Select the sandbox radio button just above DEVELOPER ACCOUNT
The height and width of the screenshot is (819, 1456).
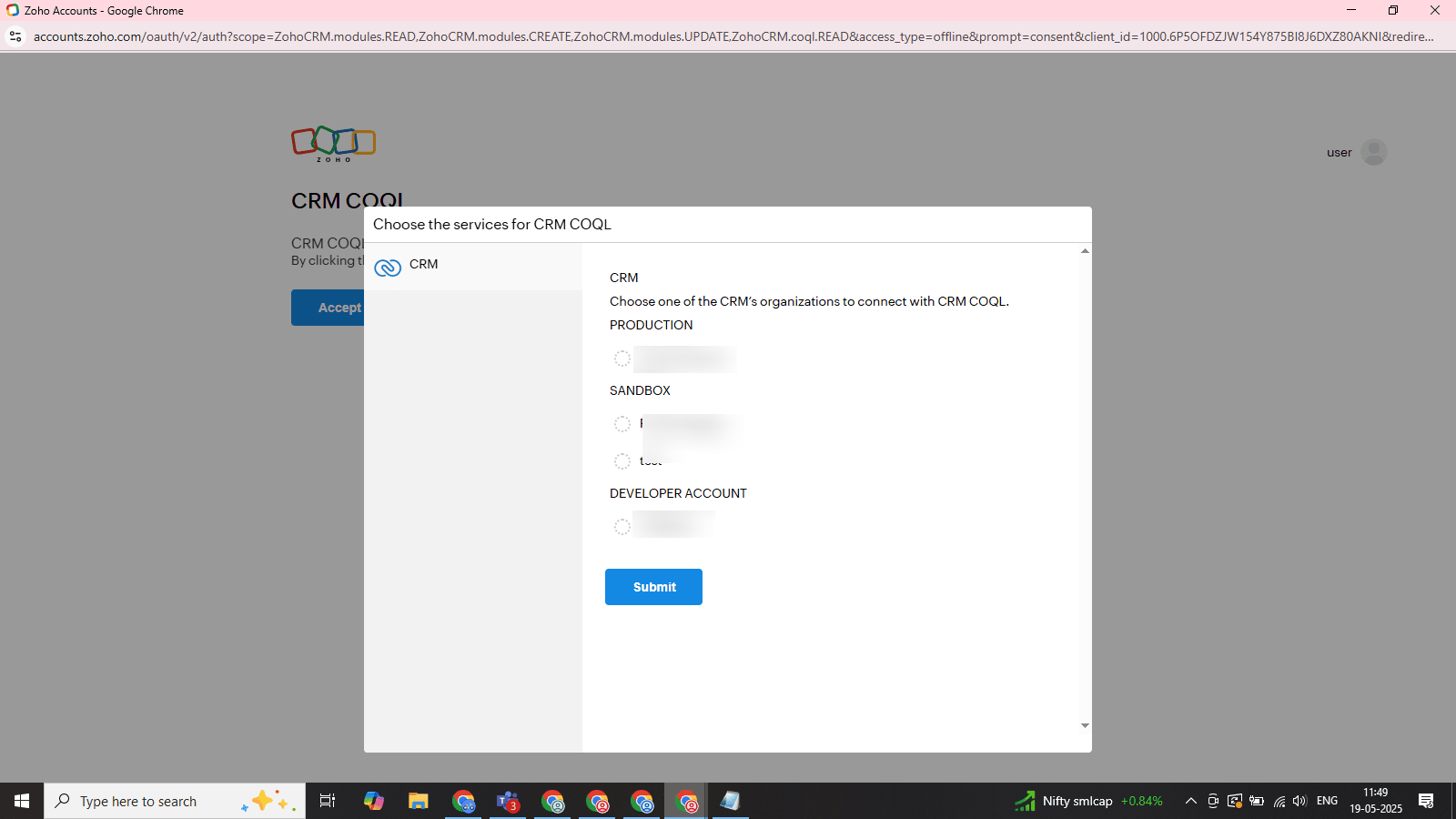622,461
